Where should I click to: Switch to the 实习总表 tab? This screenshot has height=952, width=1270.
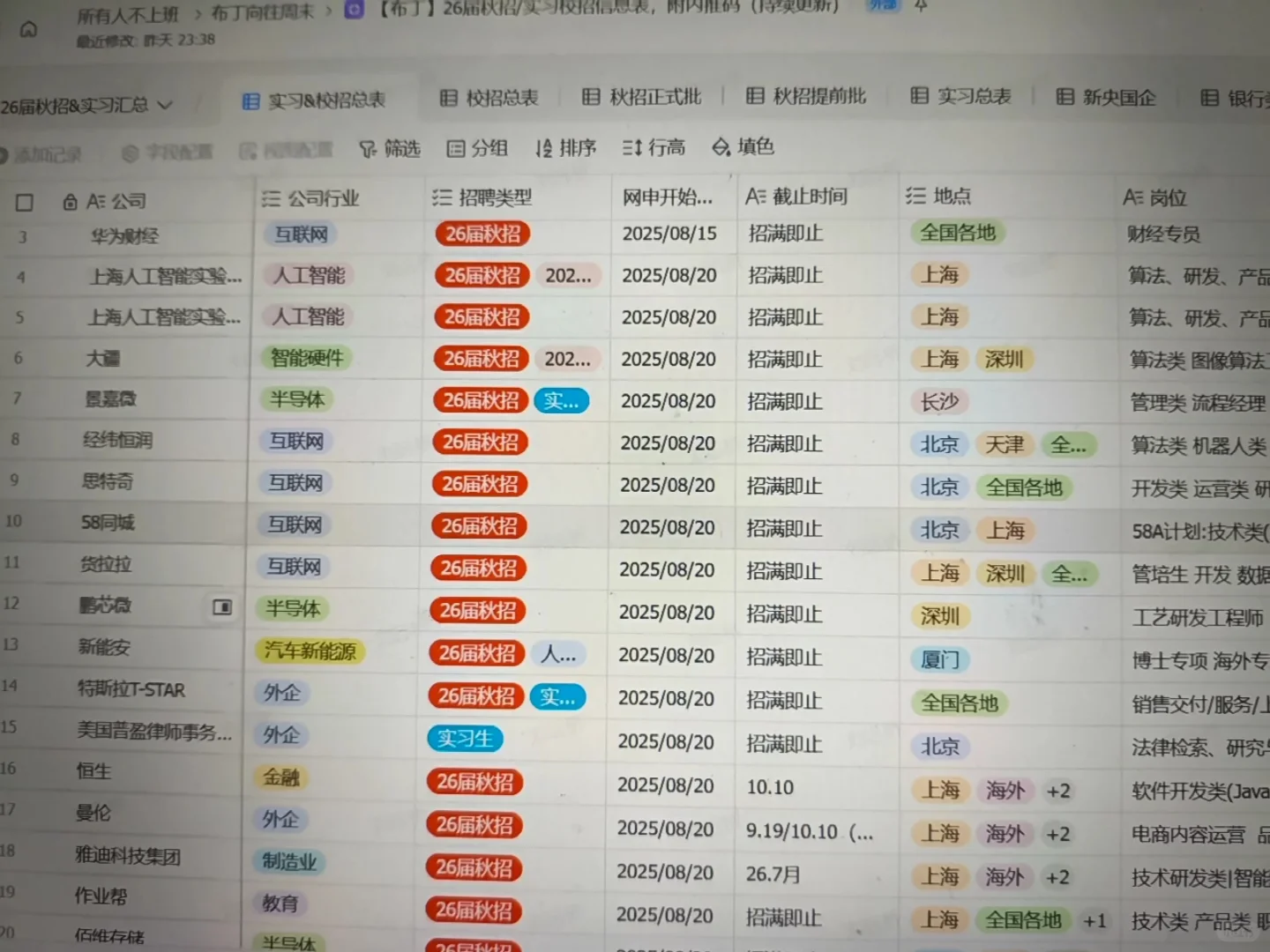(960, 95)
